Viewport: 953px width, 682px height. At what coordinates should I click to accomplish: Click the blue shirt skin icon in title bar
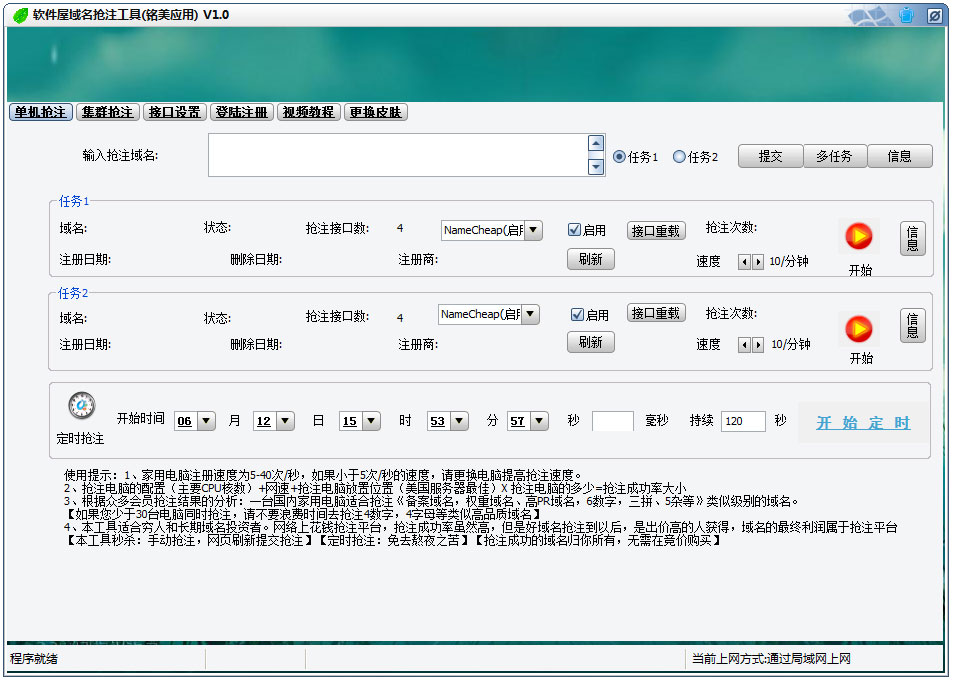906,15
